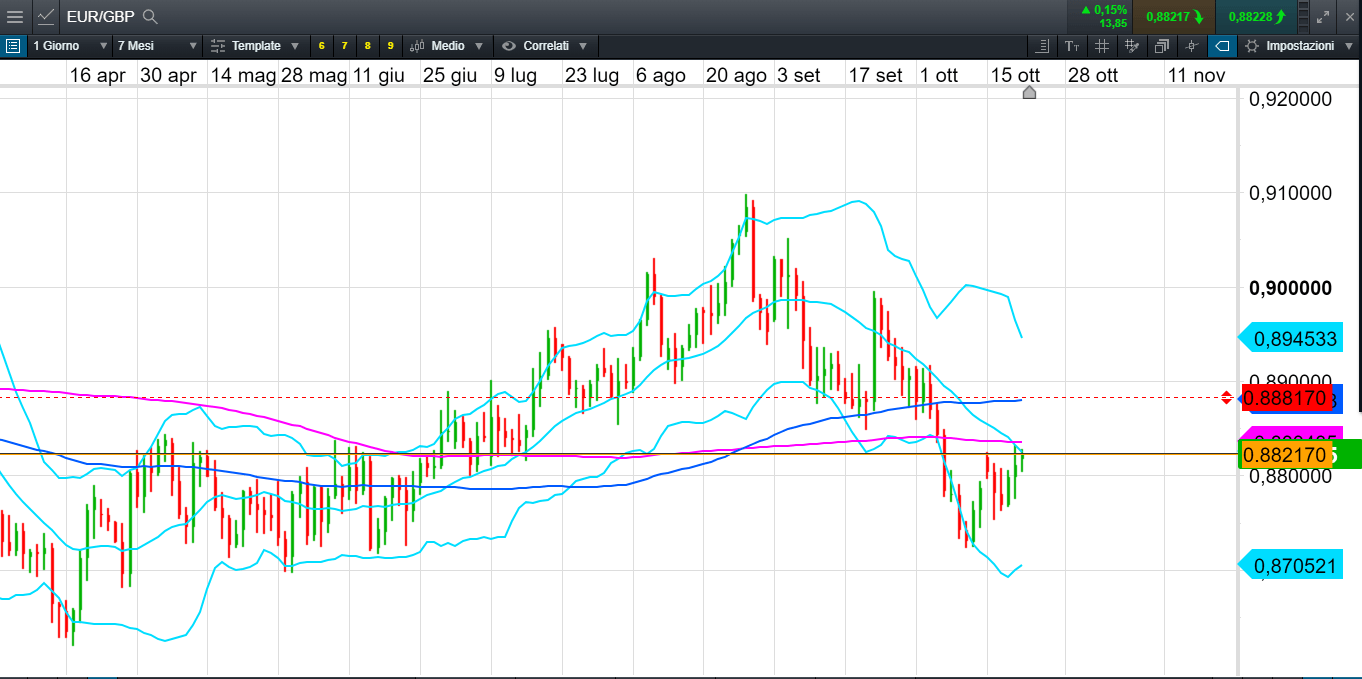
Task: Click the 15 ott date label
Action: [x=1015, y=75]
